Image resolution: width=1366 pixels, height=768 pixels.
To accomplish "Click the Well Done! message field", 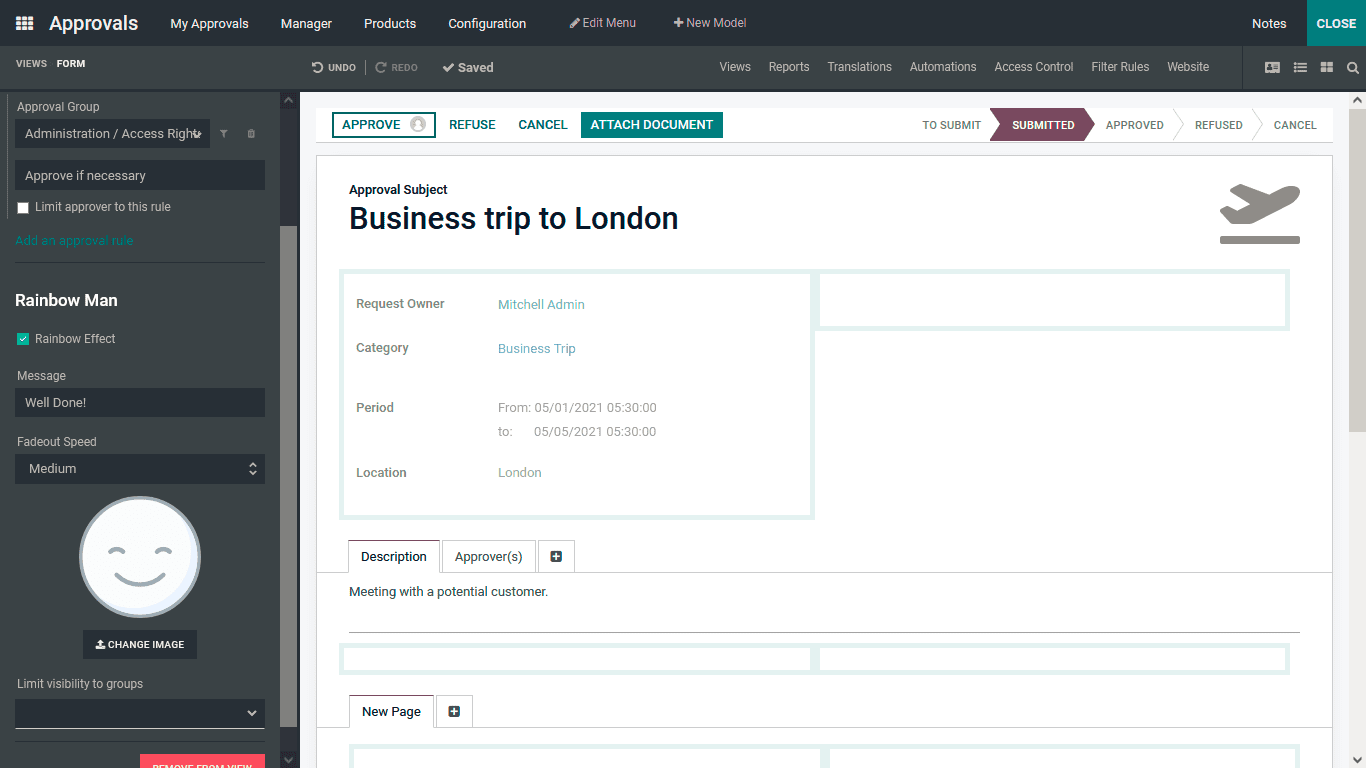I will (139, 402).
